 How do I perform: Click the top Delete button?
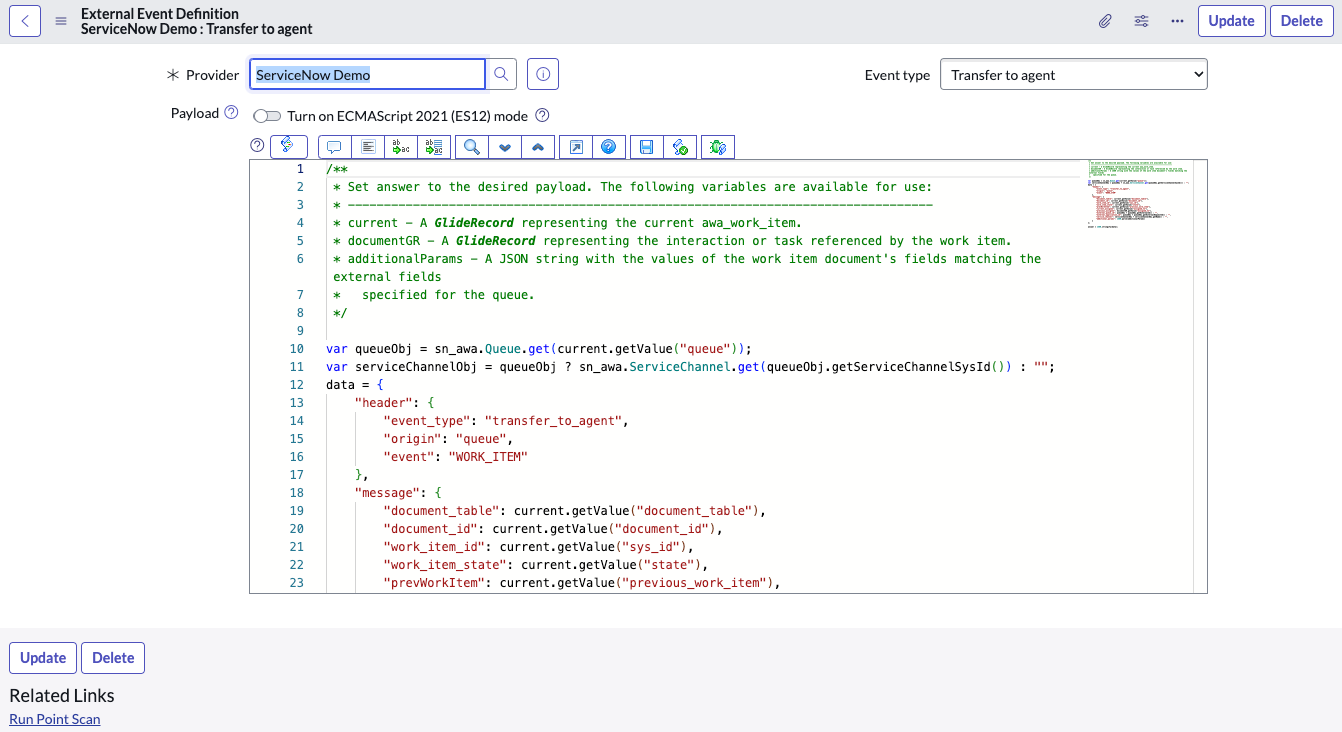[x=1301, y=21]
